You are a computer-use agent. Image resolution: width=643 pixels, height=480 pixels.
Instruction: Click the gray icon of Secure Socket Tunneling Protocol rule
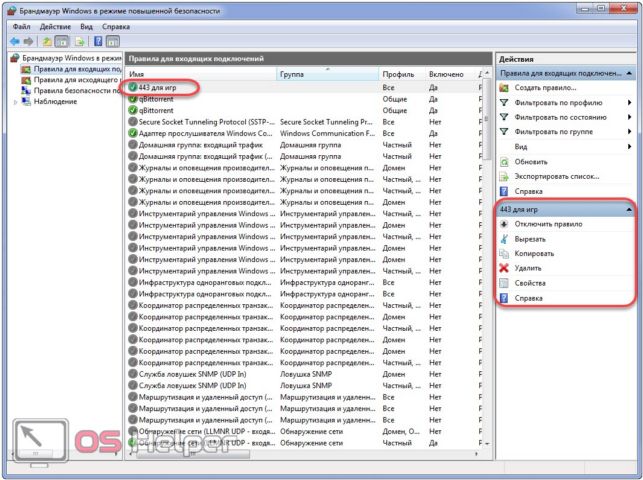[x=132, y=122]
